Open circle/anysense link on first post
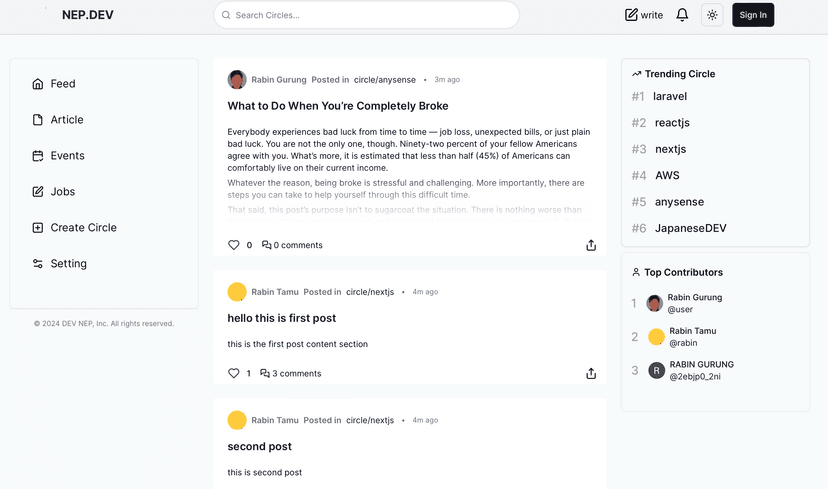The width and height of the screenshot is (828, 489). (x=385, y=80)
